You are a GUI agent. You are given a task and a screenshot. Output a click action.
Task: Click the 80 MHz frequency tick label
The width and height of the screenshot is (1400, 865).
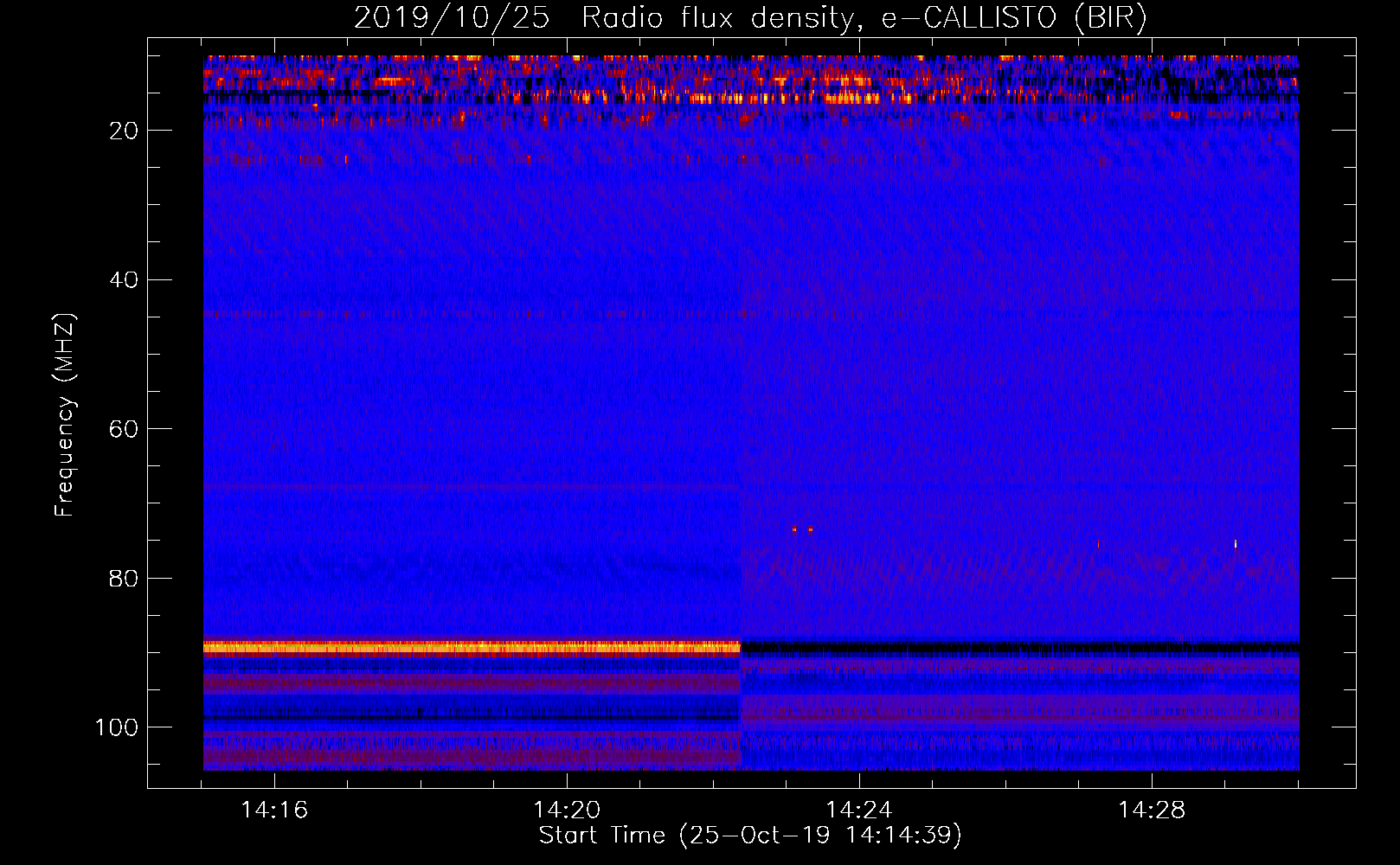(125, 579)
